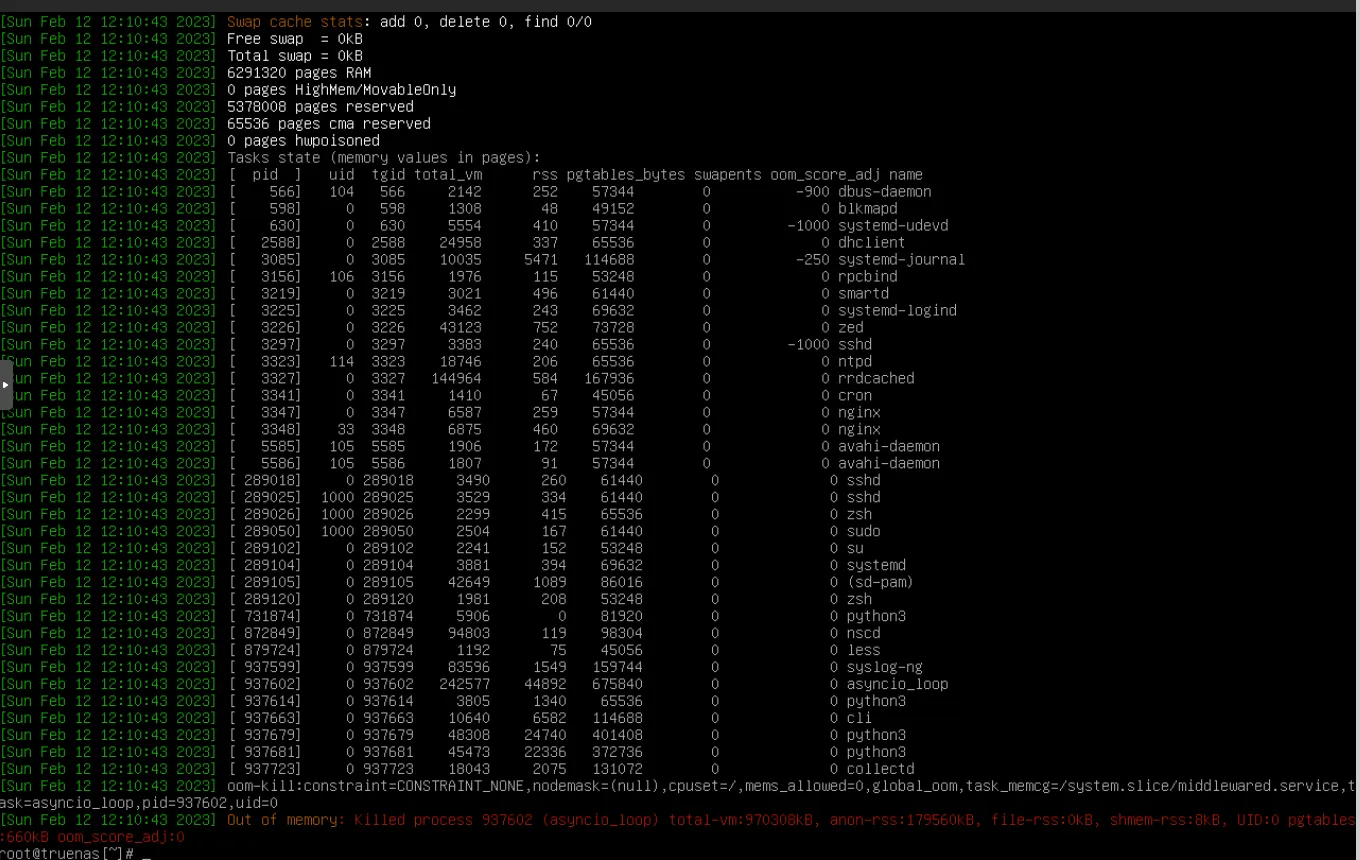Click the 'Free swap = 0kB' line
The height and width of the screenshot is (860, 1360).
point(294,39)
